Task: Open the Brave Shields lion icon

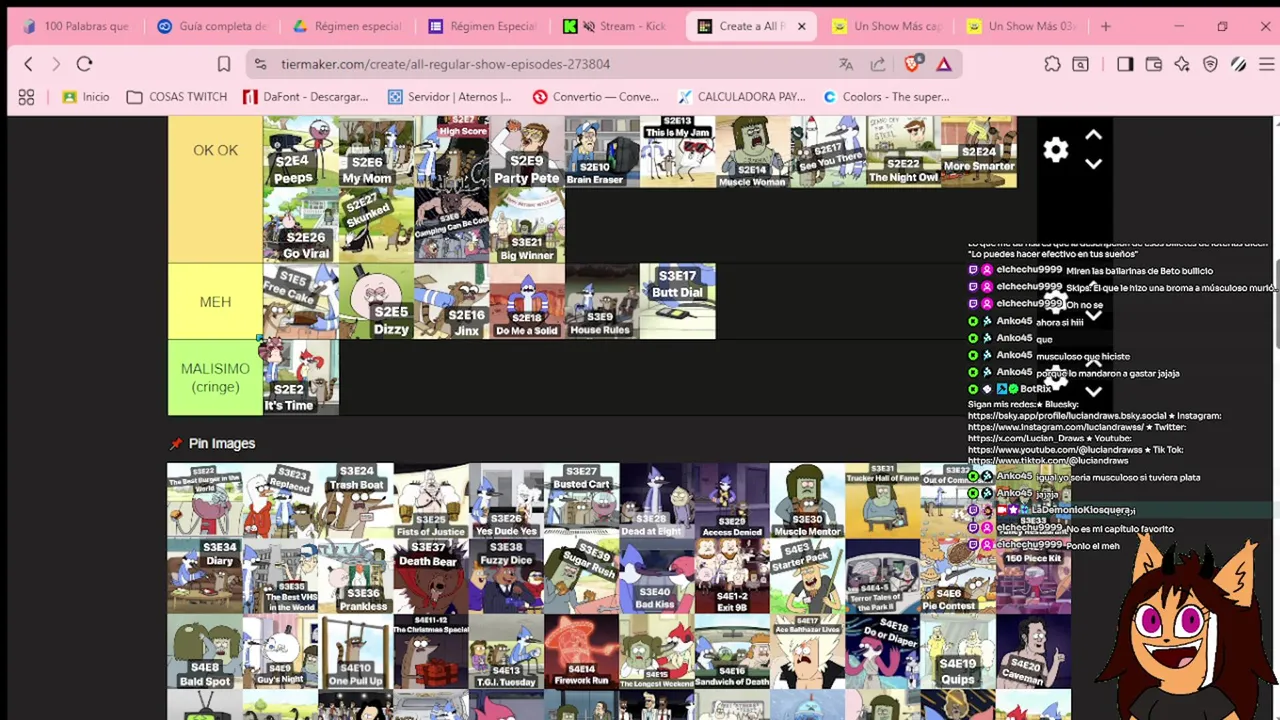Action: pyautogui.click(x=912, y=64)
